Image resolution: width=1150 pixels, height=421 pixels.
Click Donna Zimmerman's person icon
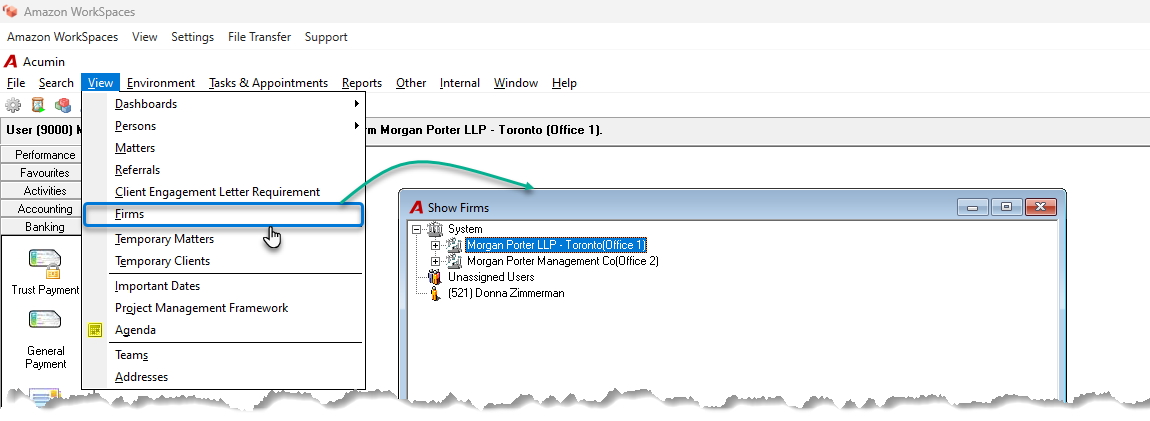pyautogui.click(x=438, y=293)
